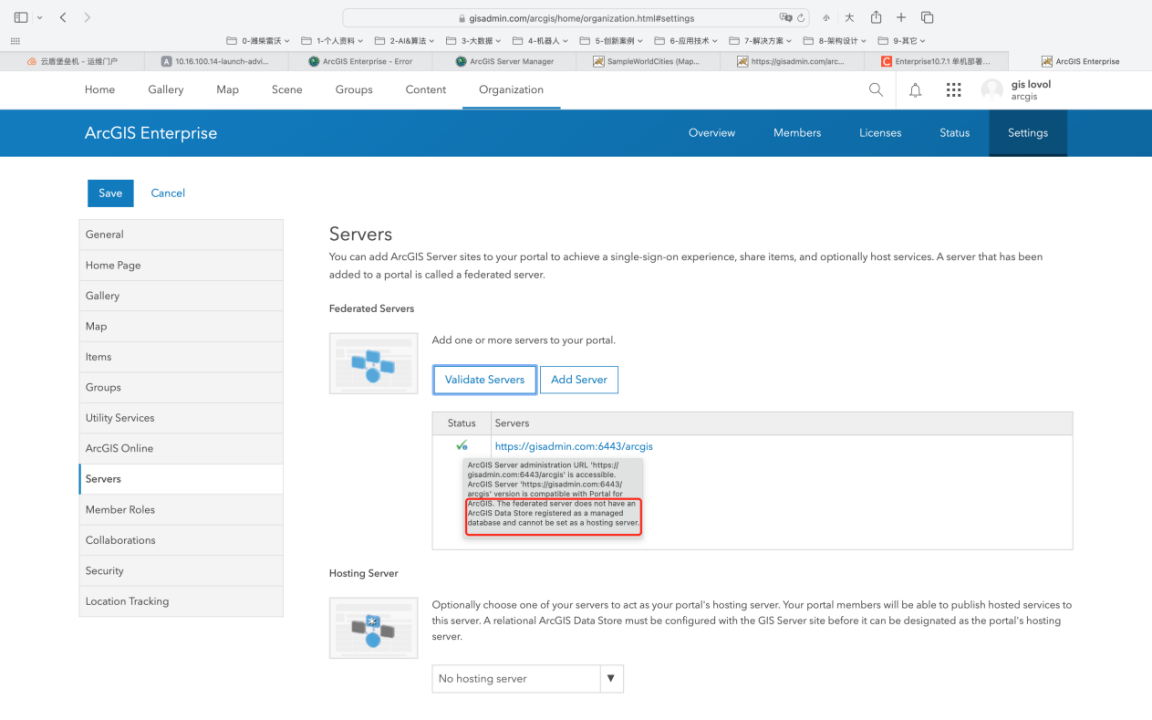The height and width of the screenshot is (720, 1152).
Task: Open the Safari share icon
Action: (x=876, y=17)
